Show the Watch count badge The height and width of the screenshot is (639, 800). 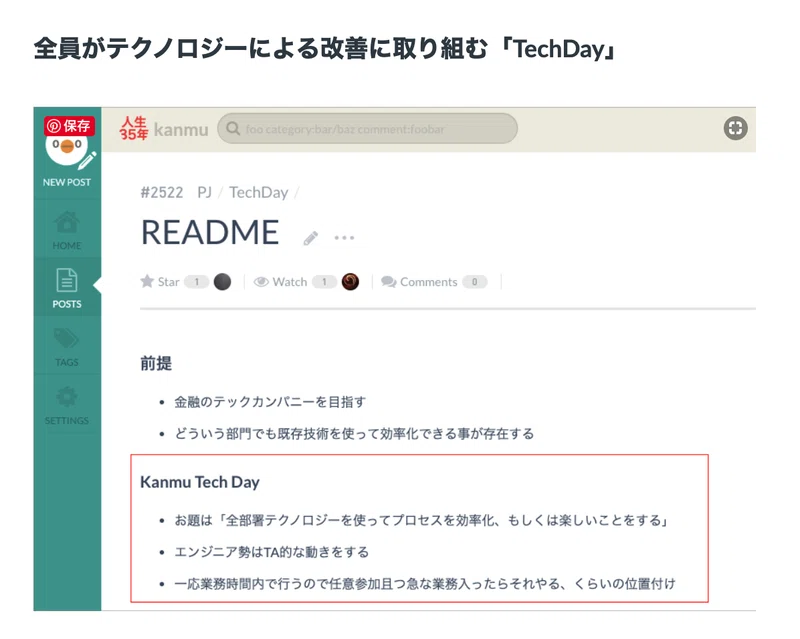324,282
